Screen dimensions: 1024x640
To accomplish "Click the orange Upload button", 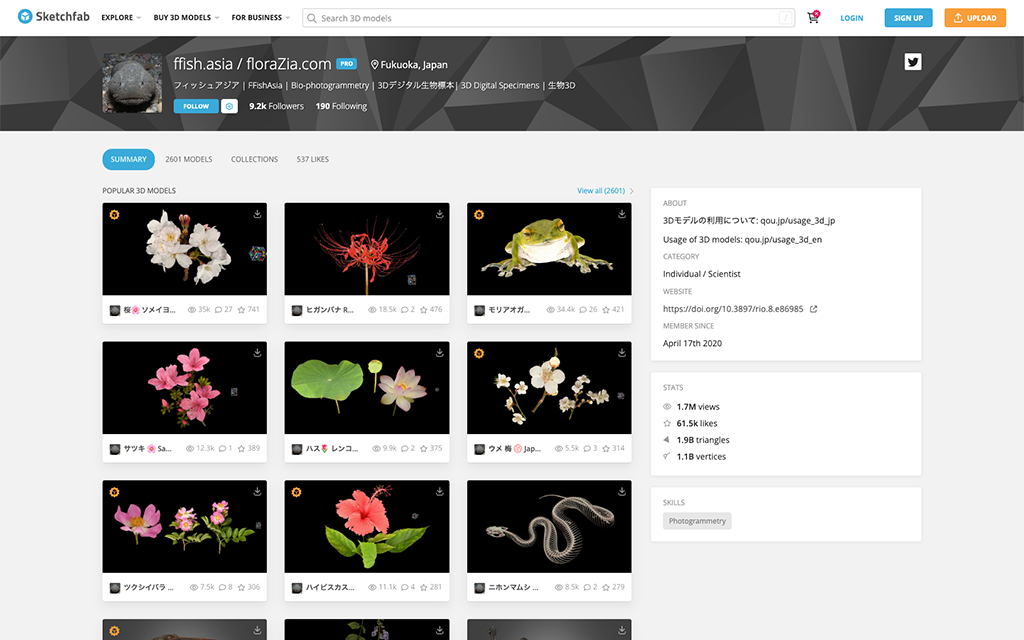I will pyautogui.click(x=974, y=18).
